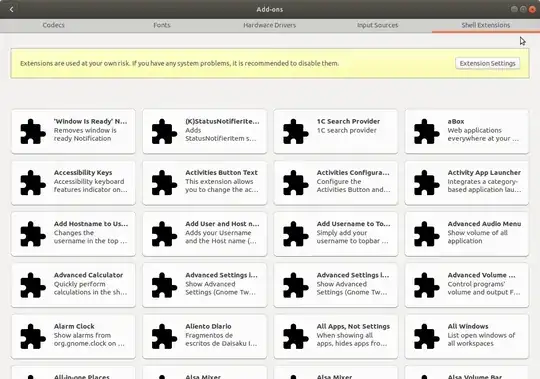Go back using the header arrow
Viewport: 540px width, 379px height.
[11, 9]
